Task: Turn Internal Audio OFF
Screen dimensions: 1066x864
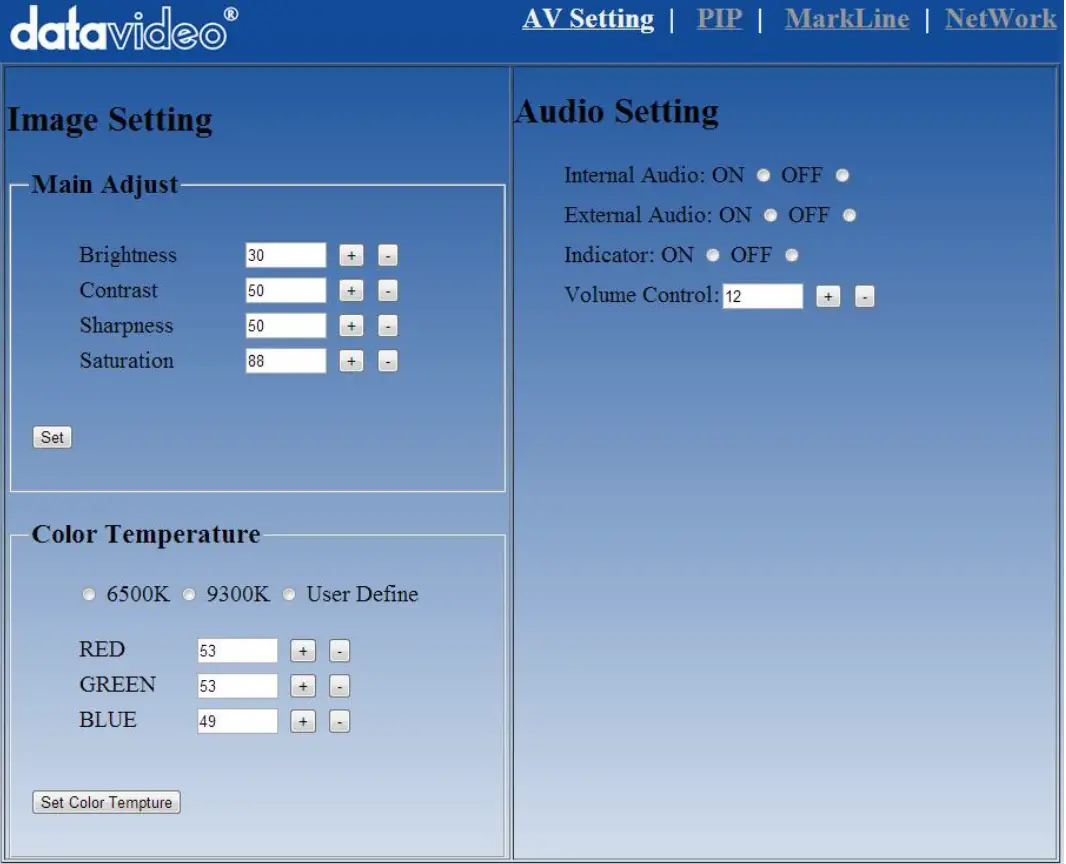Action: click(x=842, y=176)
